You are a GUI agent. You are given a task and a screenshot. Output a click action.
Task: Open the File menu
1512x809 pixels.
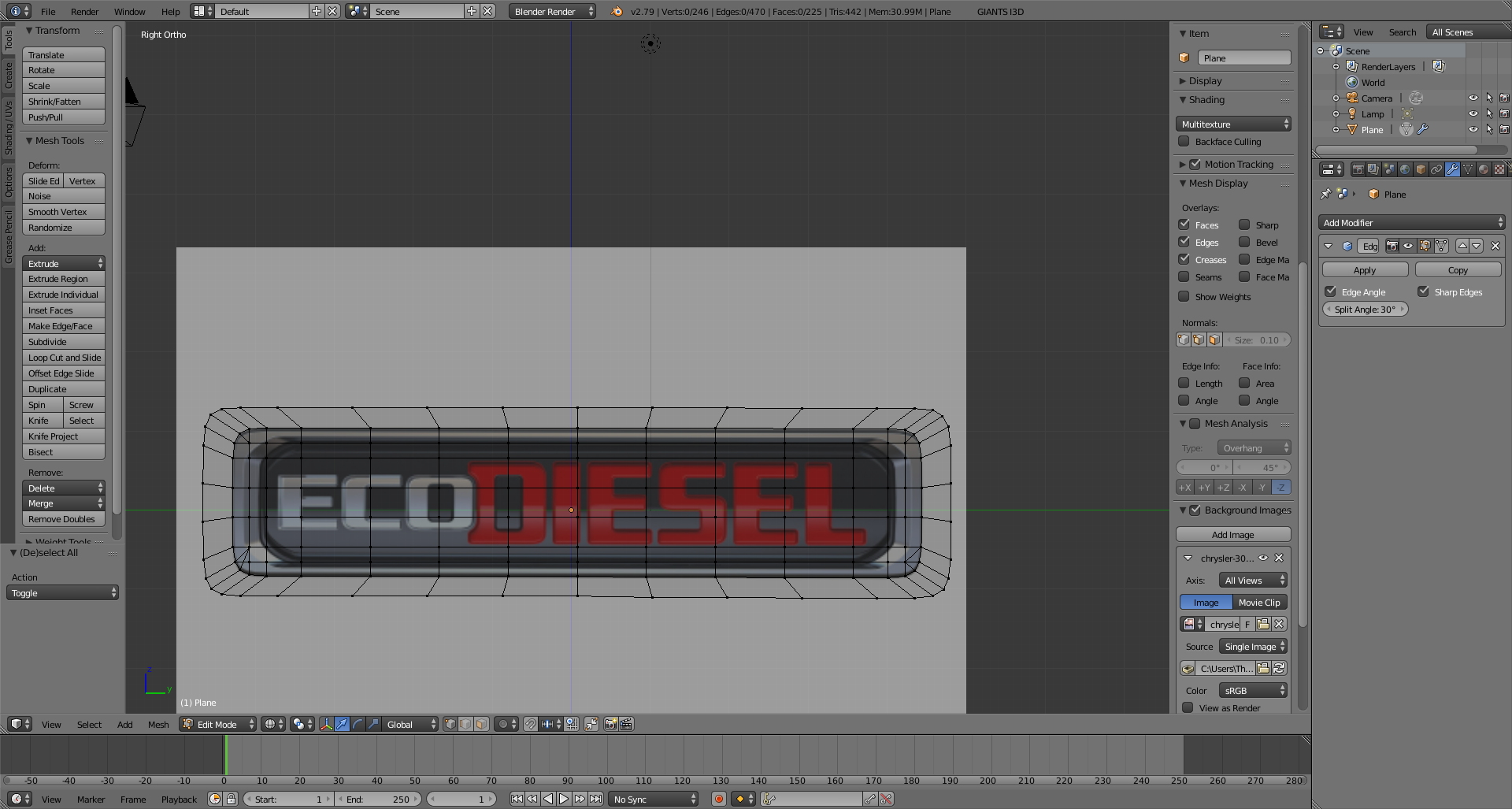(x=48, y=11)
